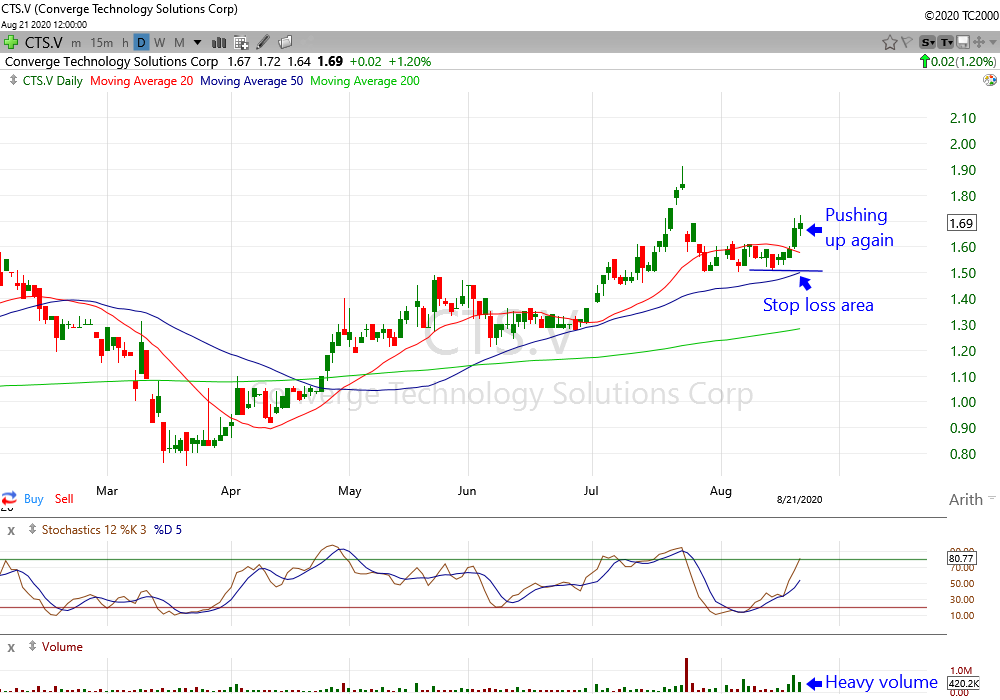1000x700 pixels.
Task: Click the 0.80 price axis label
Action: 963,454
